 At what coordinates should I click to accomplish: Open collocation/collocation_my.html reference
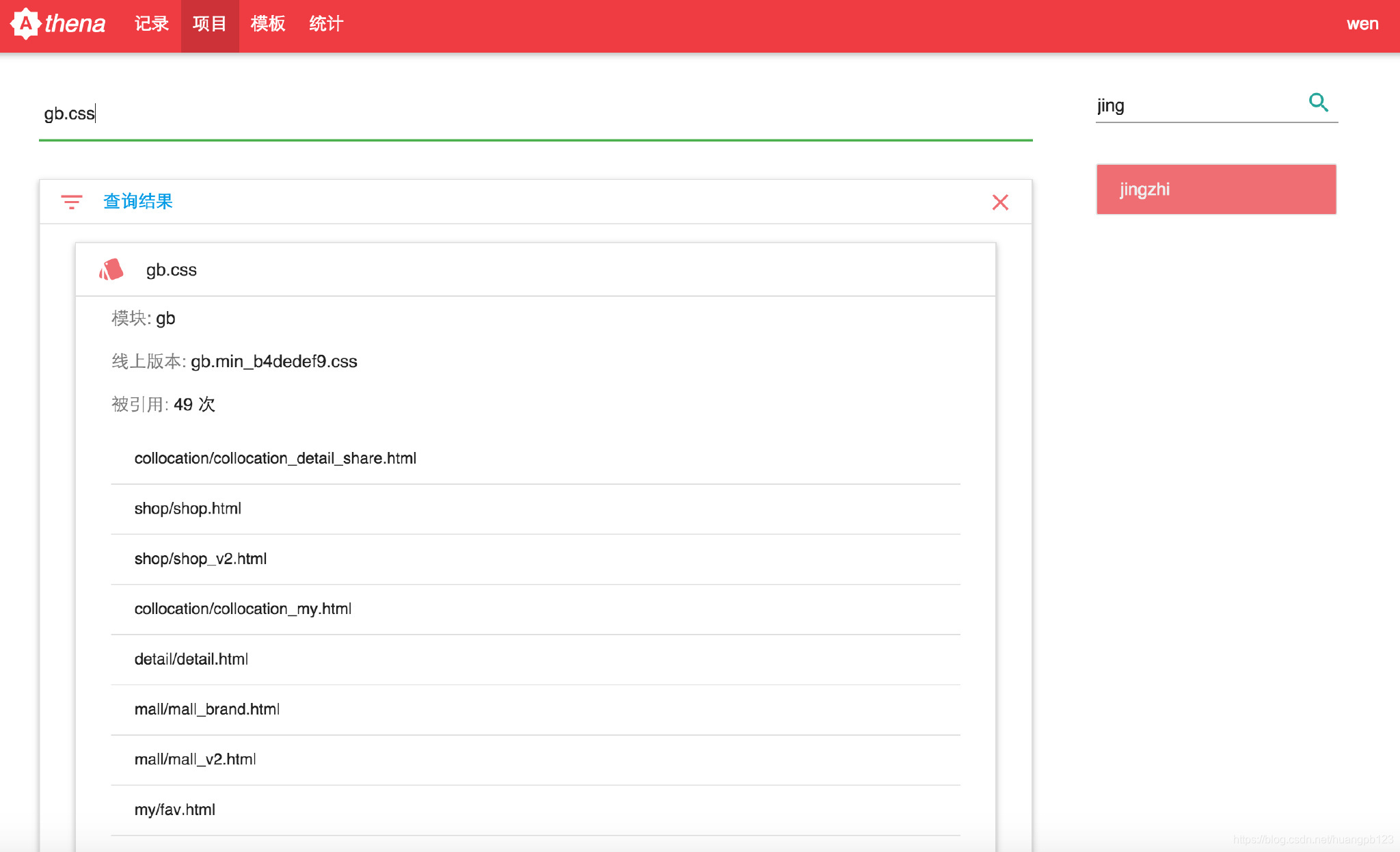(243, 609)
